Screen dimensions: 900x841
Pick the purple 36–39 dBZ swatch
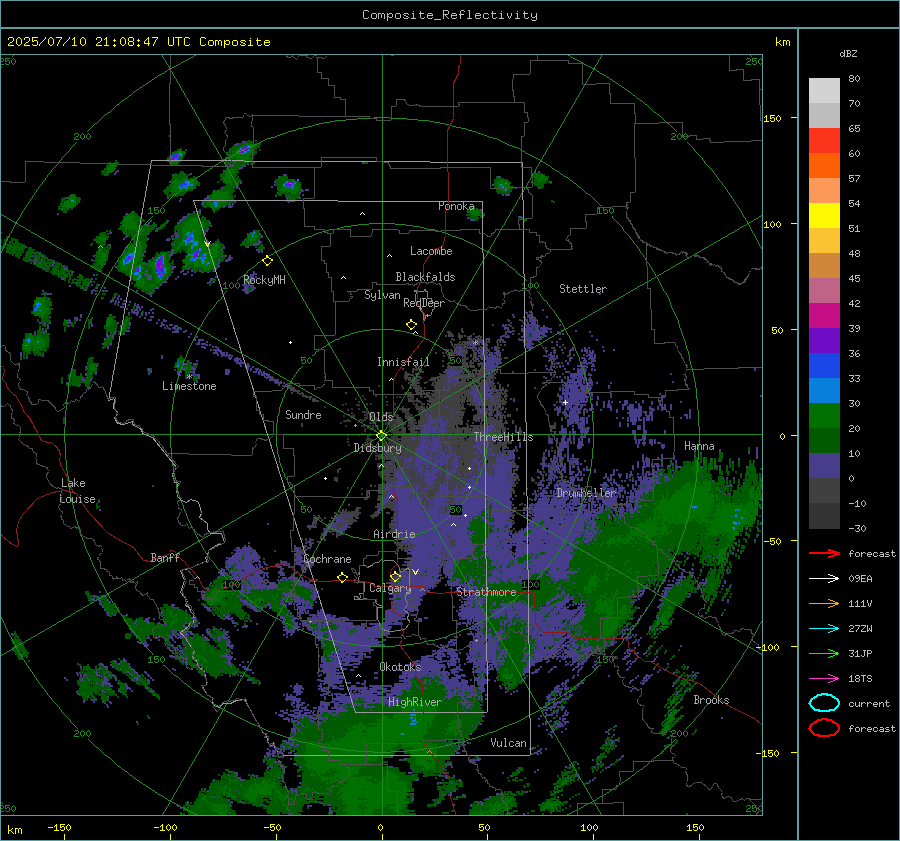824,341
